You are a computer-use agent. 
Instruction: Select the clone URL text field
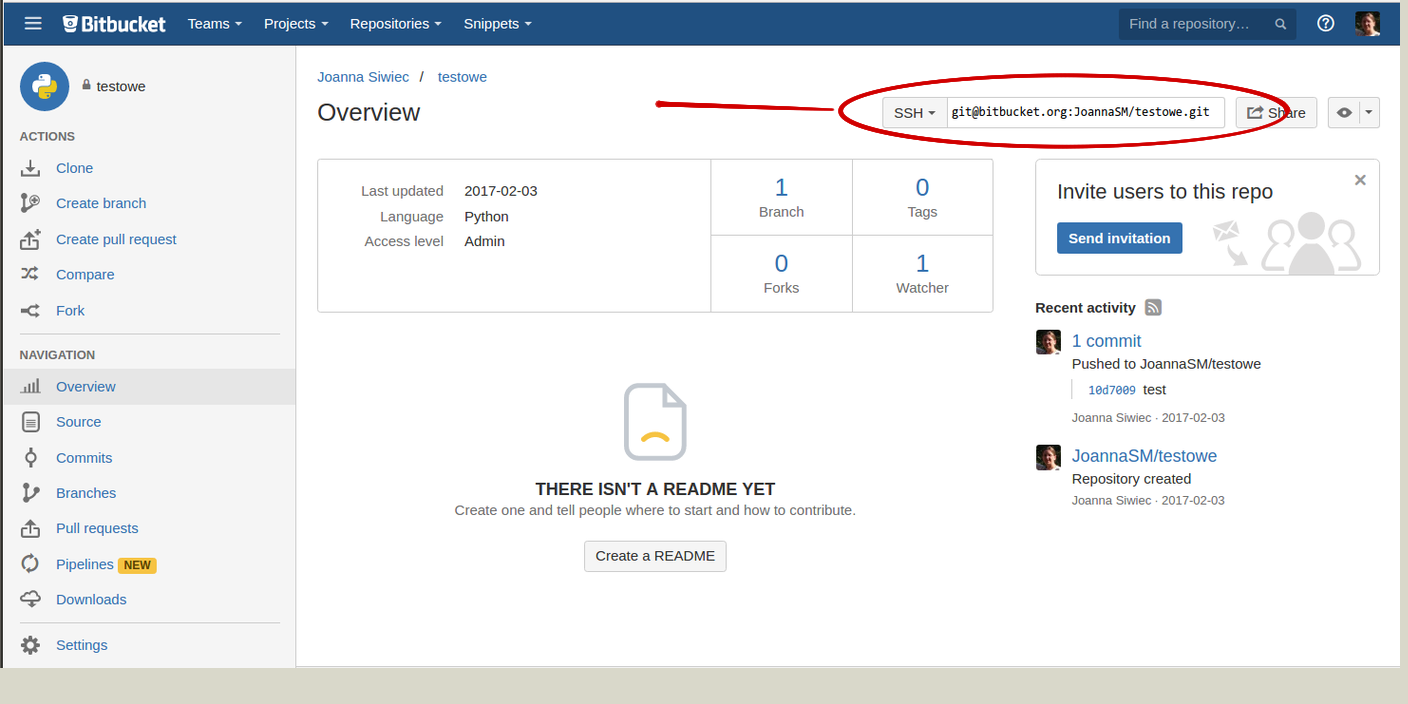(x=1086, y=113)
